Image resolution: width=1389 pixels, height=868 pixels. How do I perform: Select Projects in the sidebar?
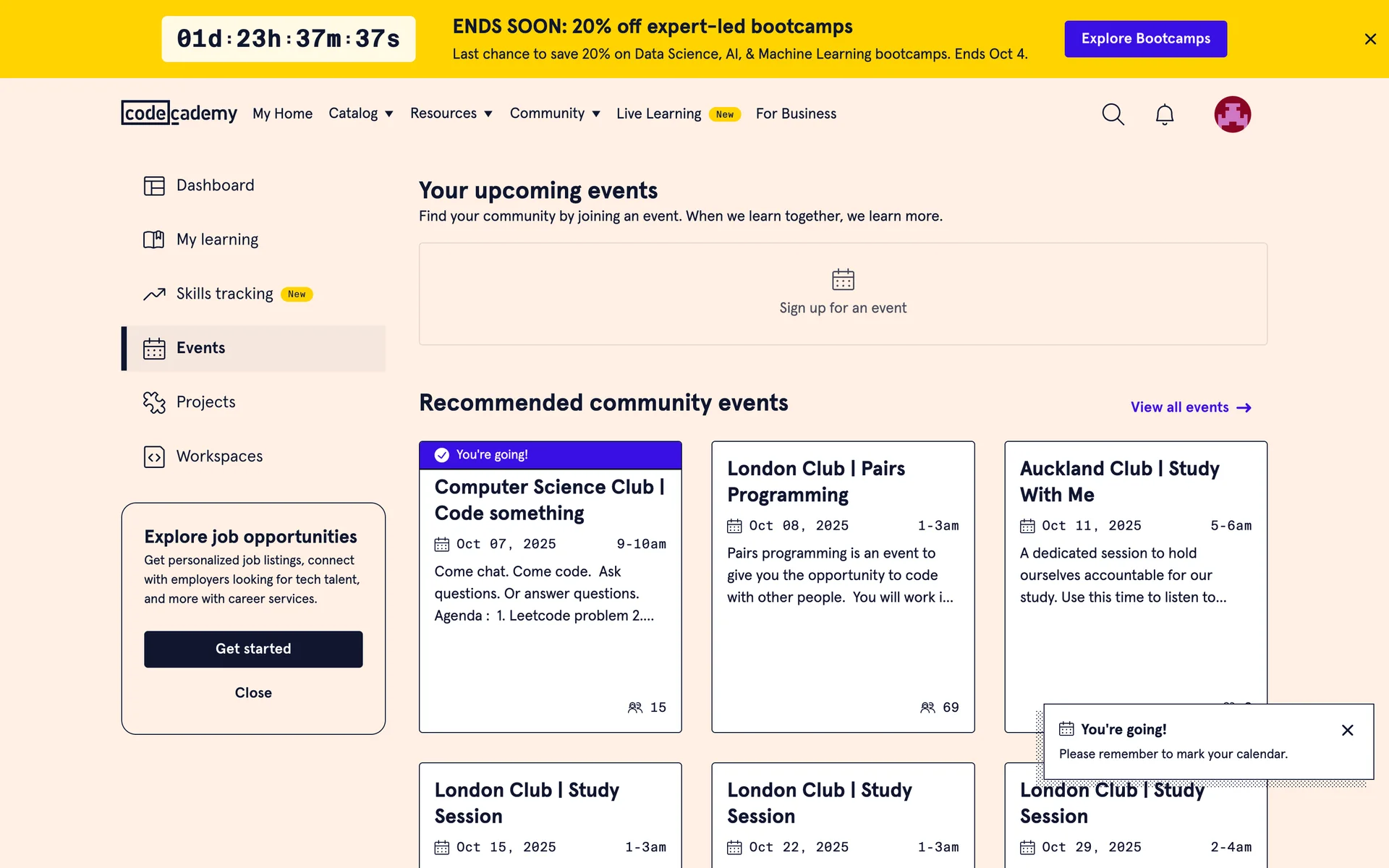point(205,402)
